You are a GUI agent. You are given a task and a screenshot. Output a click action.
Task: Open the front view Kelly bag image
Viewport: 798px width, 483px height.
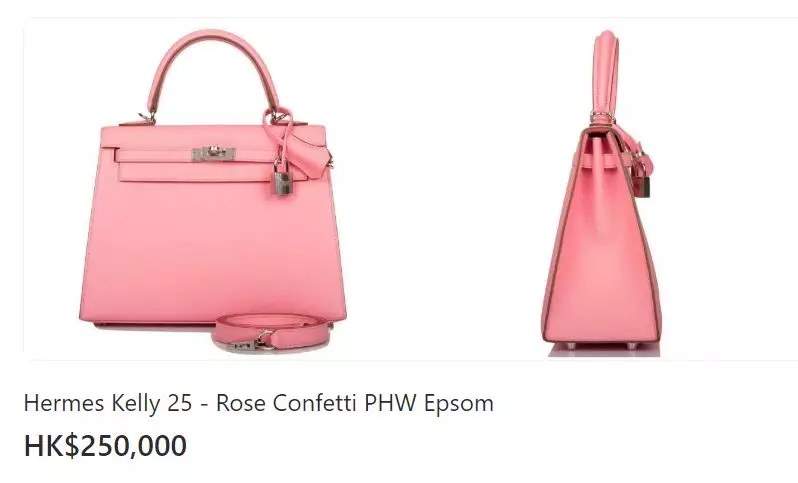[x=213, y=191]
